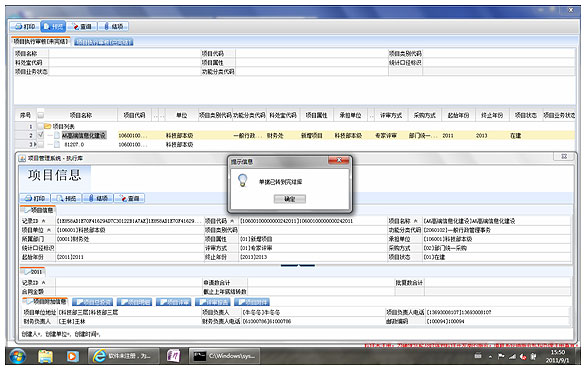This screenshot has height=370, width=586.
Task: Select the 2011 year tab
Action: click(x=33, y=272)
